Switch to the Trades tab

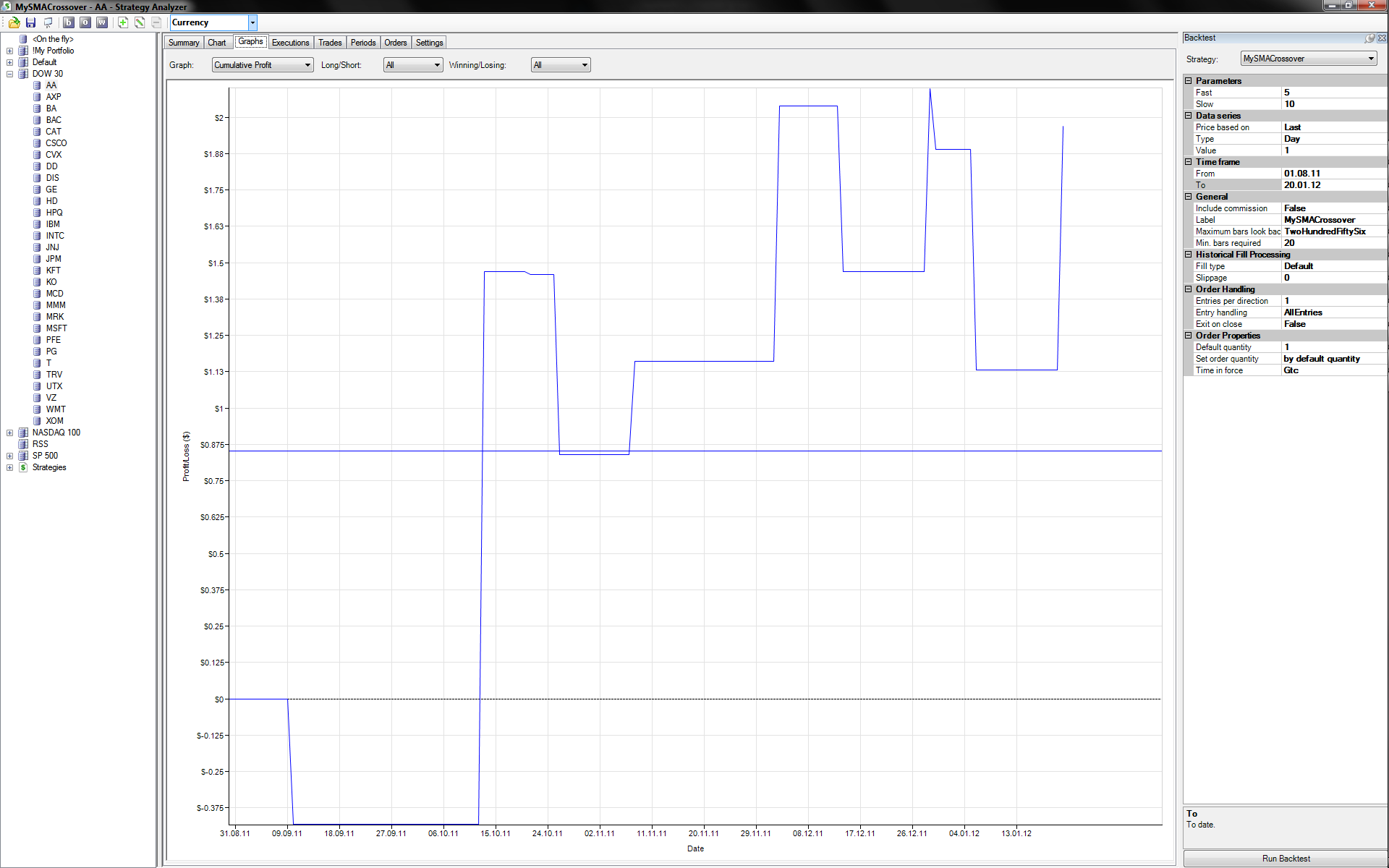tap(330, 43)
